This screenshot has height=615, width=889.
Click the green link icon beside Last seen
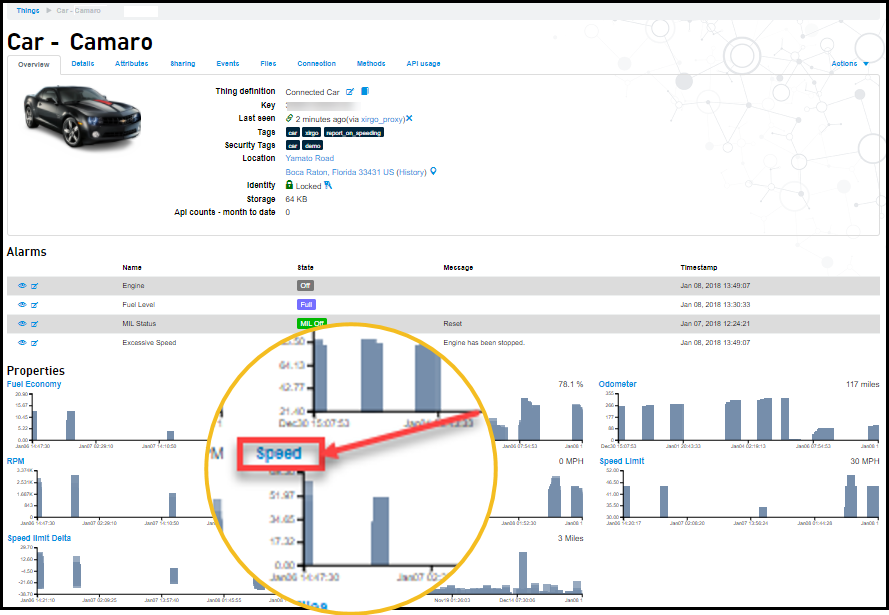(x=289, y=118)
